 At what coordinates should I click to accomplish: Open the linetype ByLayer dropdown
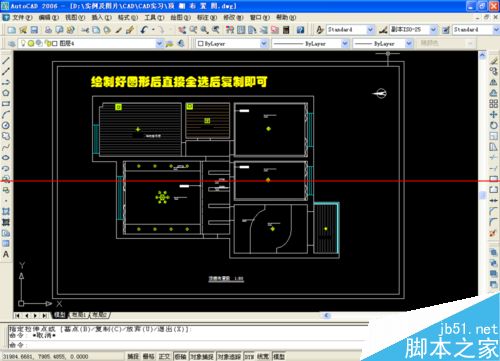point(345,43)
